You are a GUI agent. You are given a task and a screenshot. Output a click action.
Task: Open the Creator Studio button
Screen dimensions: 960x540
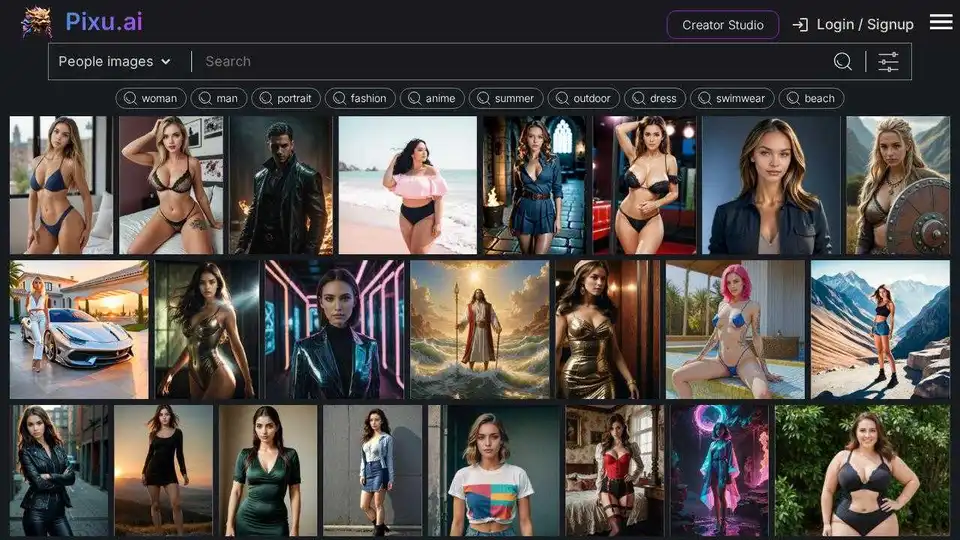722,25
